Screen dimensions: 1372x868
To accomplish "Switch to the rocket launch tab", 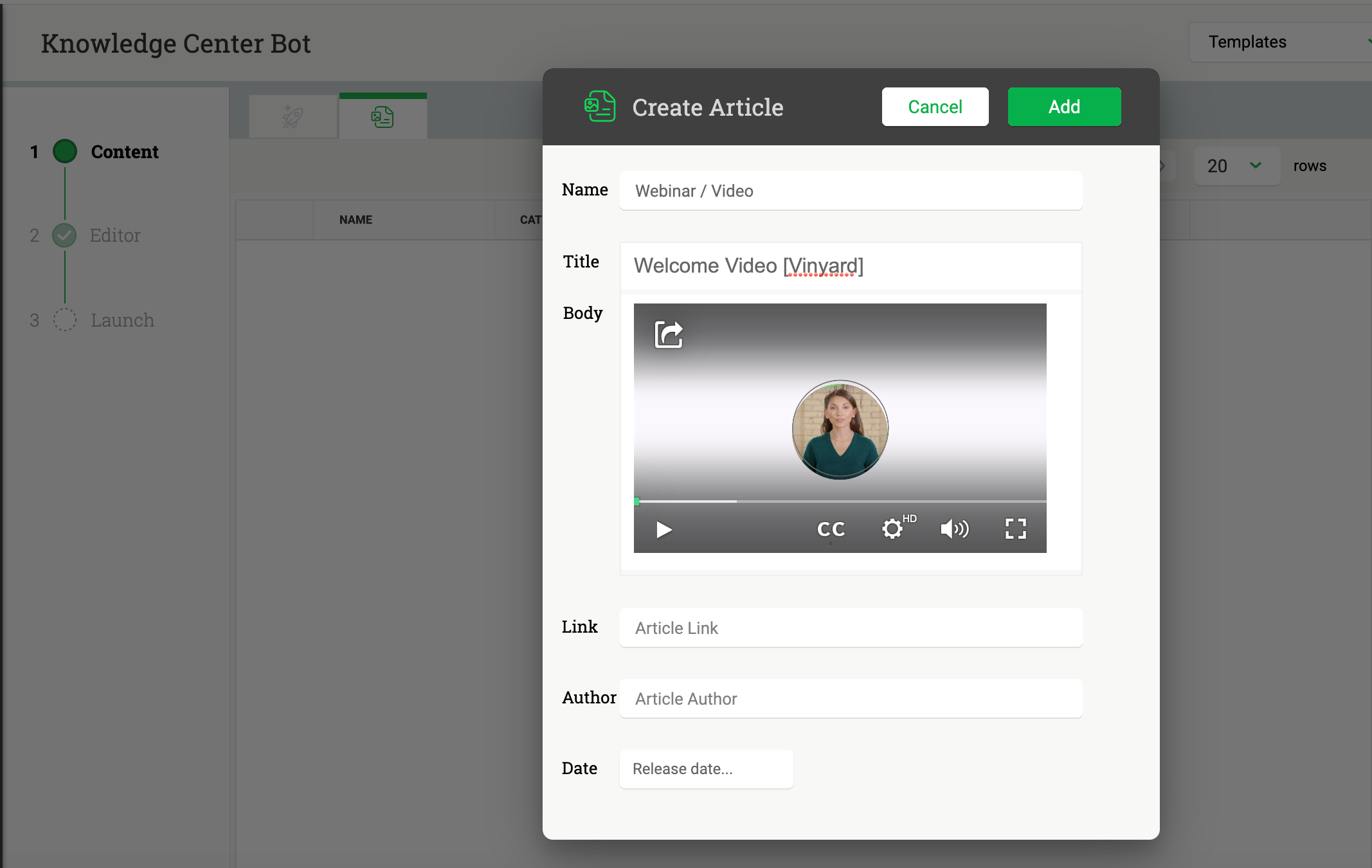I will 293,117.
